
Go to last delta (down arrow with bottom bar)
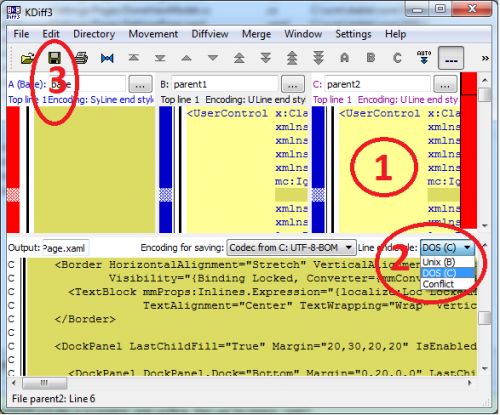pyautogui.click(x=160, y=58)
